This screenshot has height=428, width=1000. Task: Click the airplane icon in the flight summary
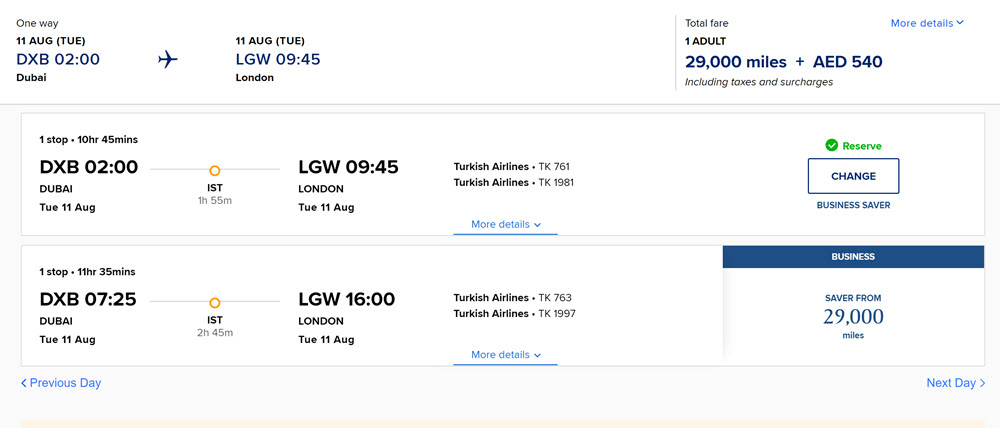168,60
